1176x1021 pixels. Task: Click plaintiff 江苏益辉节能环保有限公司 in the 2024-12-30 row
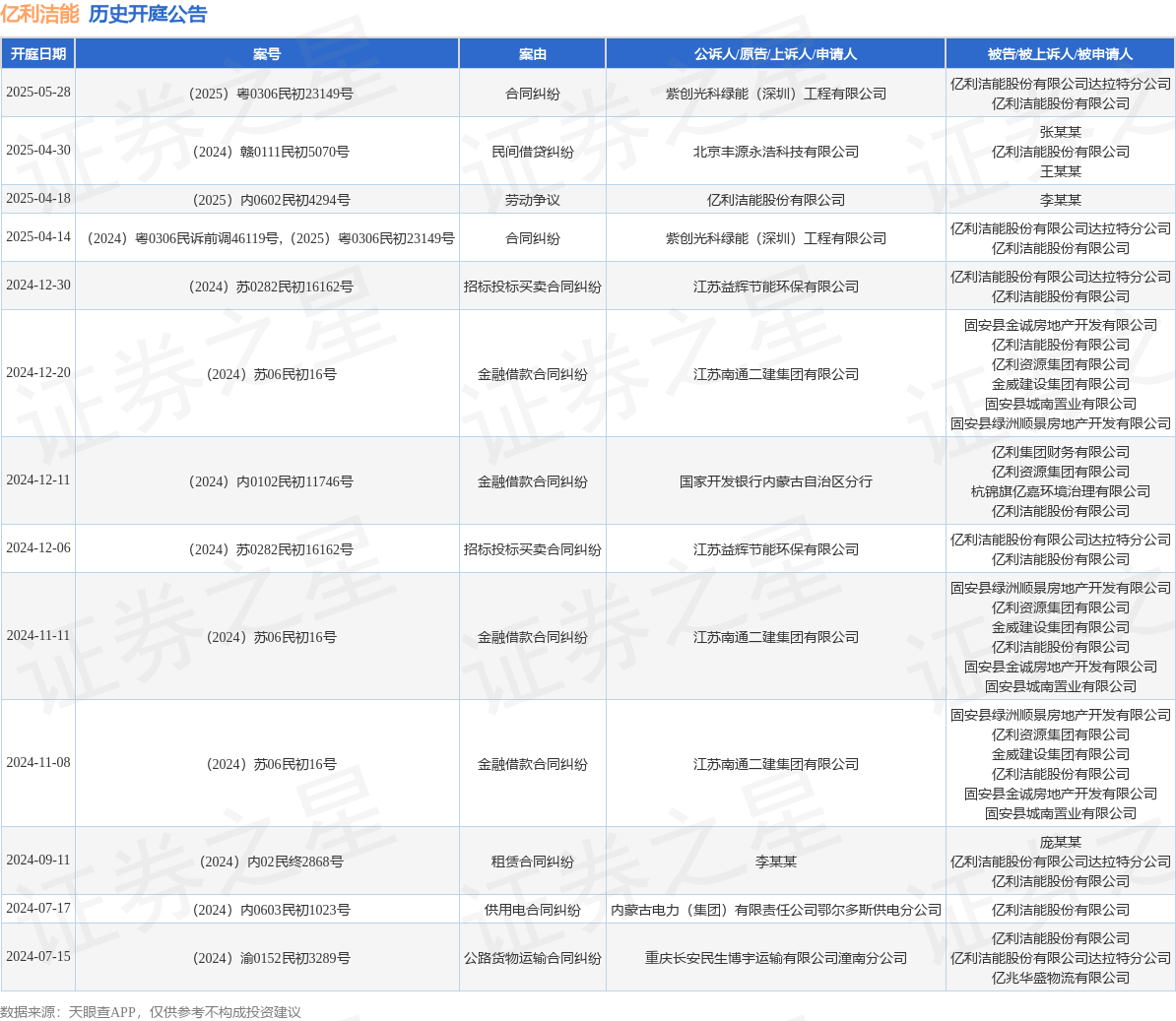[x=775, y=287]
